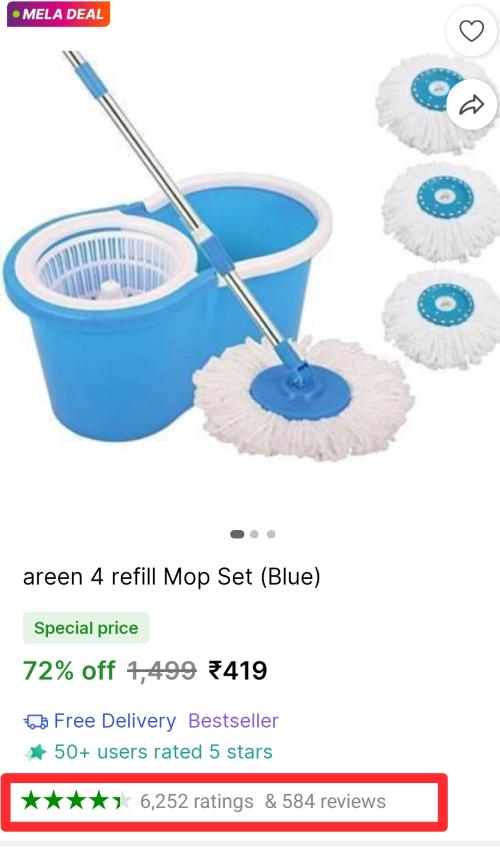Viewport: 500px width, 847px height.
Task: Select the second carousel dot
Action: pyautogui.click(x=254, y=534)
